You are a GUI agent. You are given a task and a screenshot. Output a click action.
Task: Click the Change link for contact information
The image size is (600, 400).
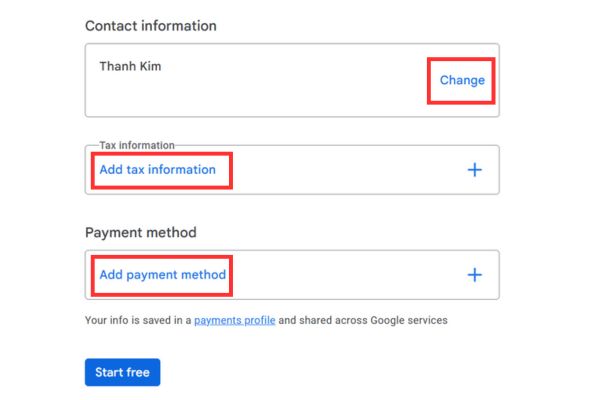[462, 80]
